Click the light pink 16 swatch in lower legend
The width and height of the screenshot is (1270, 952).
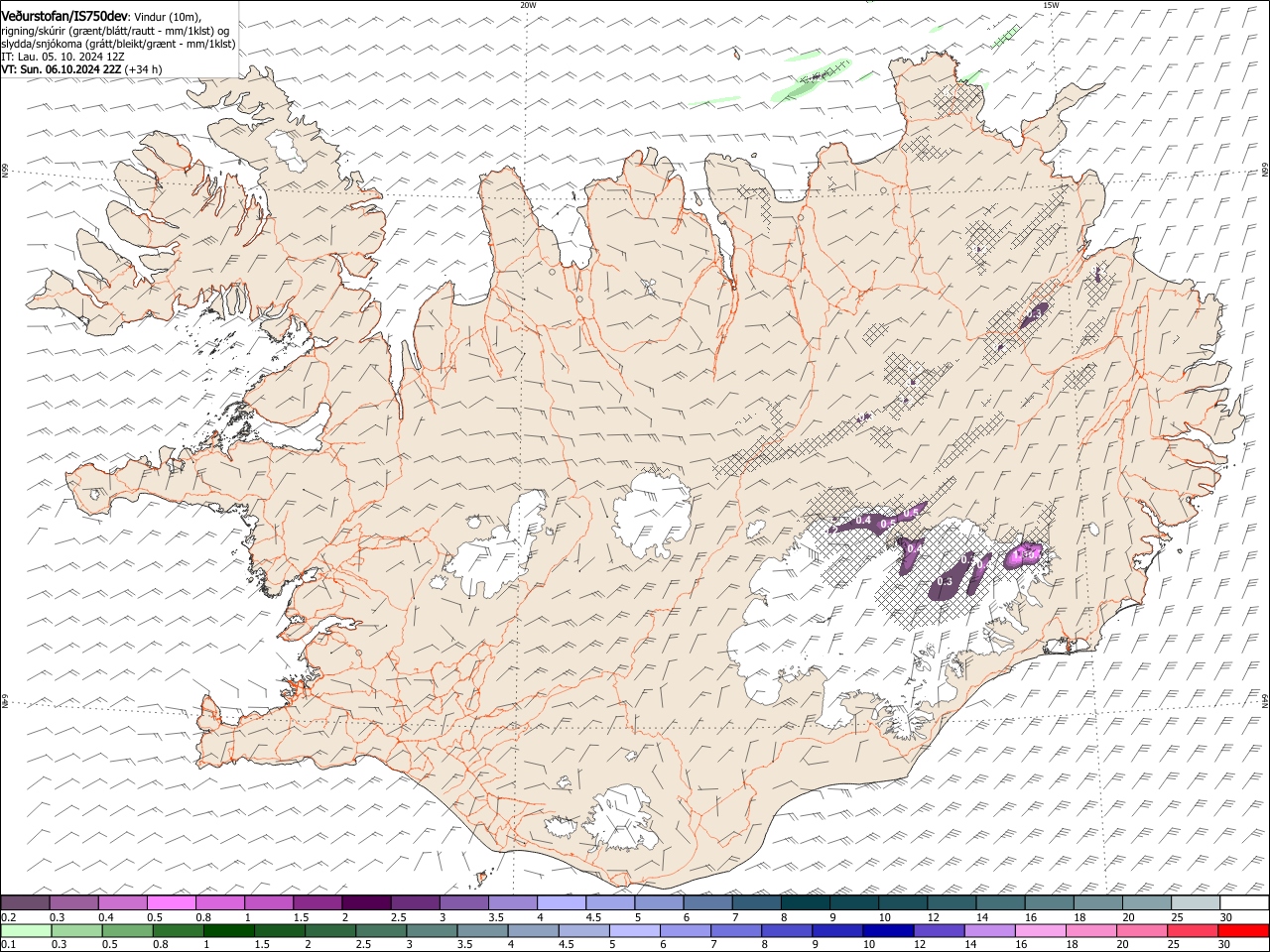(x=1041, y=930)
